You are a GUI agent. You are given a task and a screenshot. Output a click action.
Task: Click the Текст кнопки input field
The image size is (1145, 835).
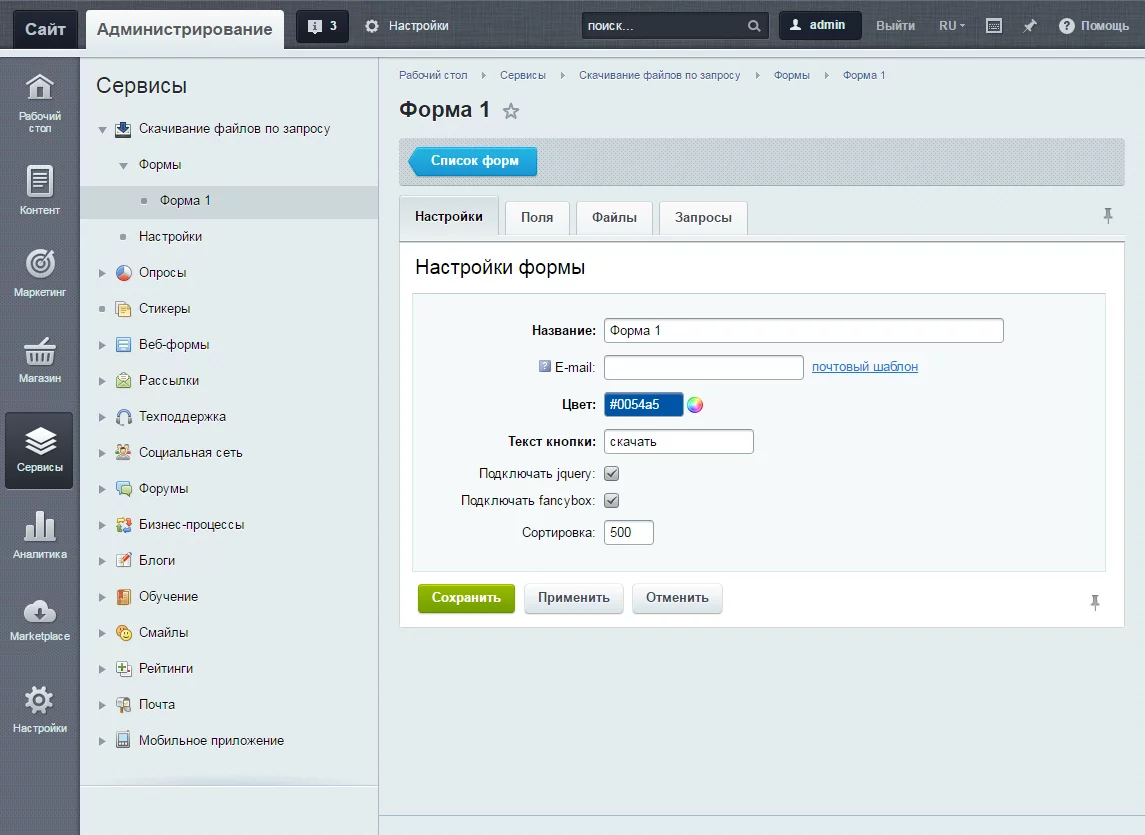(678, 441)
